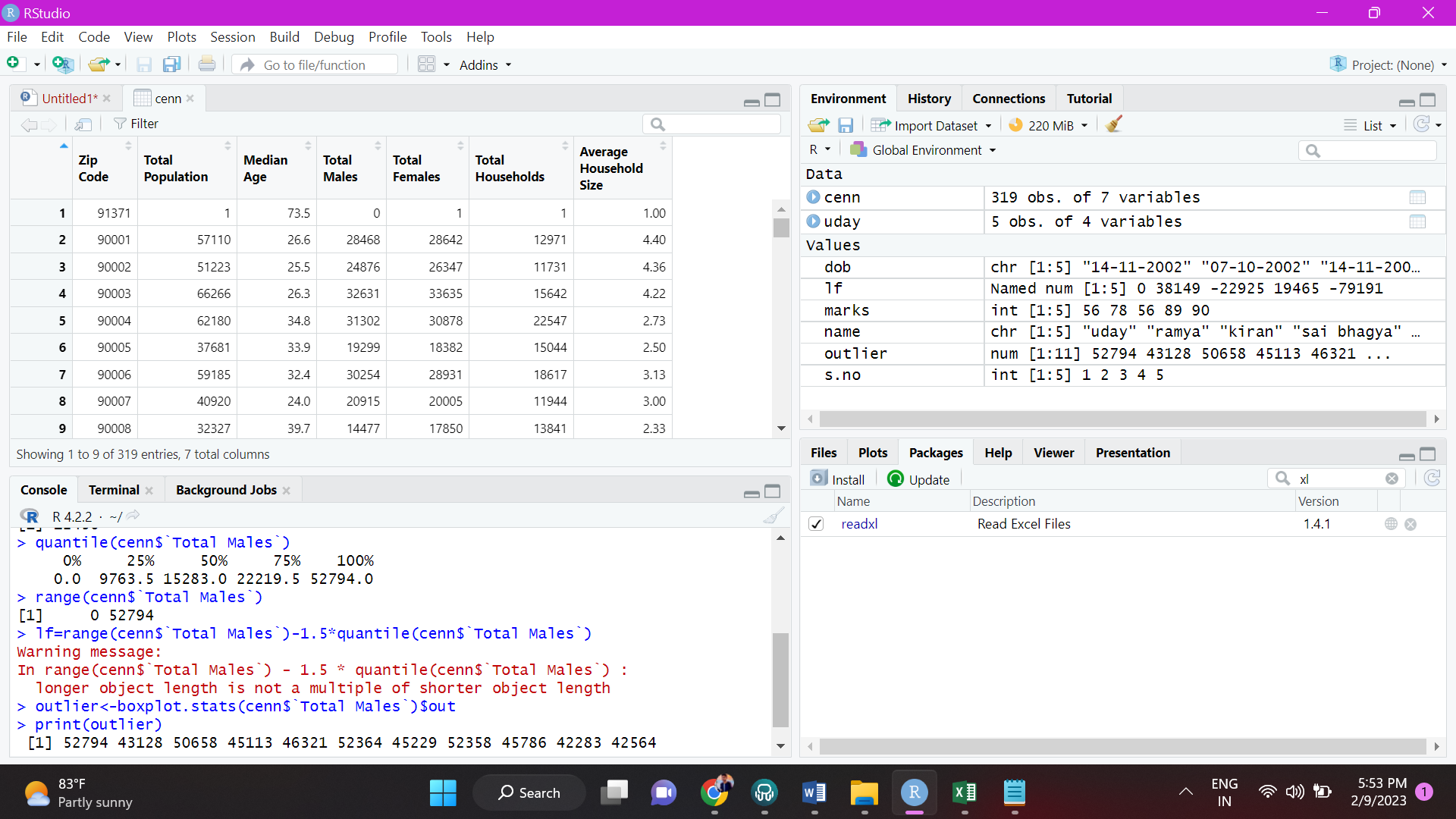Toggle Filter in the cenn data viewer
The height and width of the screenshot is (819, 1456).
point(136,124)
